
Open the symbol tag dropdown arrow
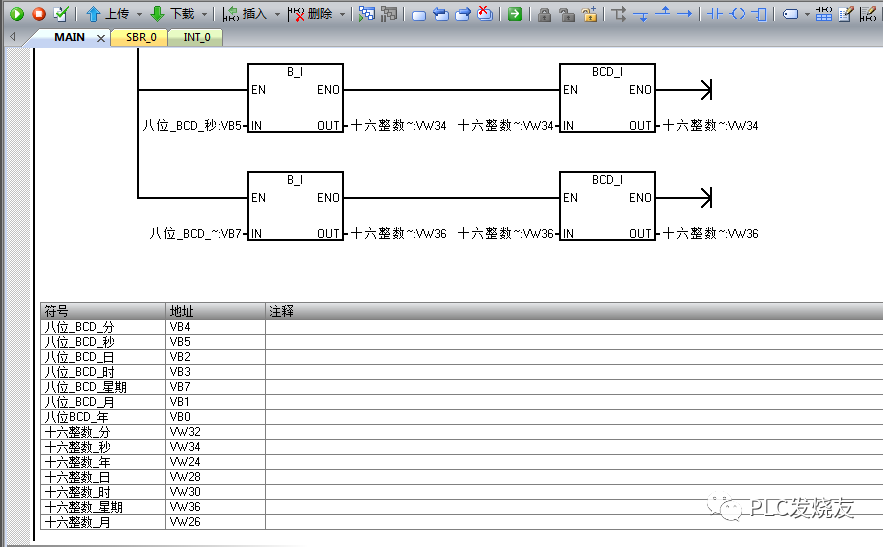[807, 14]
